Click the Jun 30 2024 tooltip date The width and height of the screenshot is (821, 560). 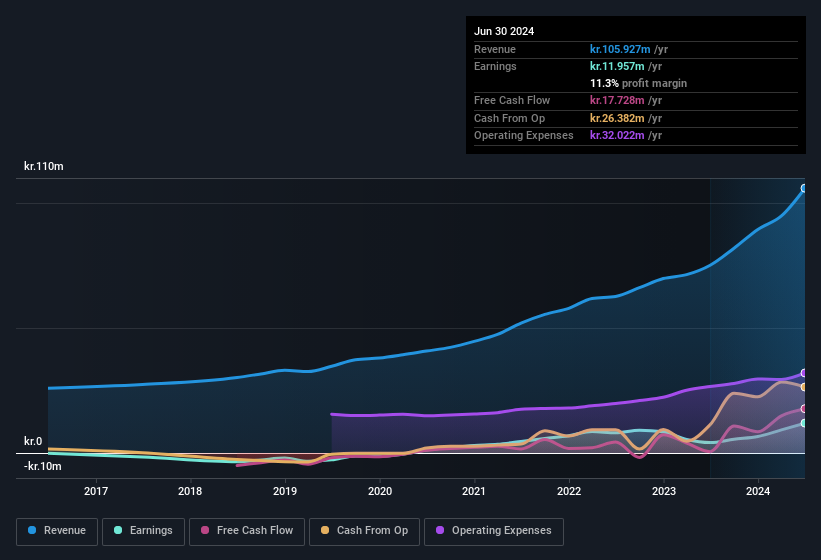(504, 31)
